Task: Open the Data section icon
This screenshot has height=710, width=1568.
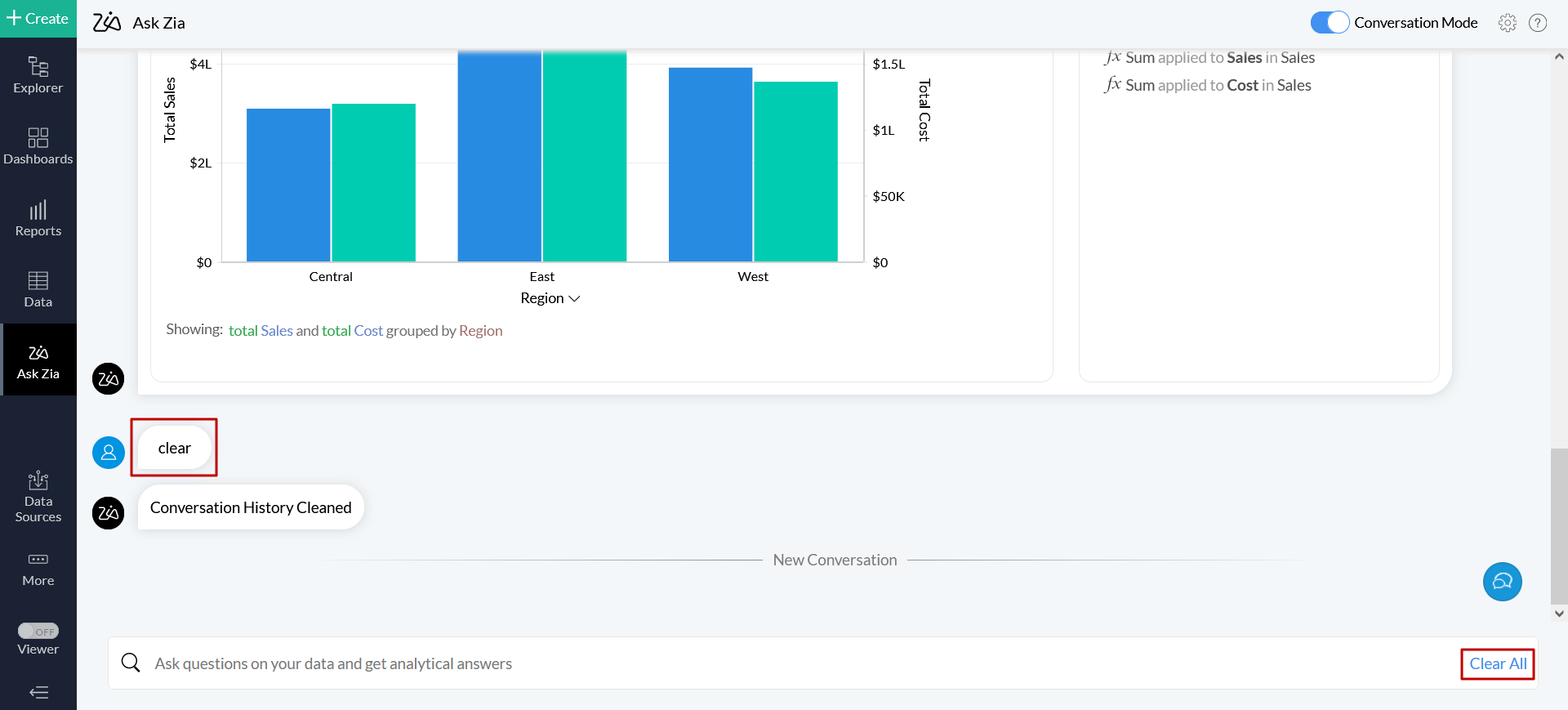Action: [x=38, y=289]
